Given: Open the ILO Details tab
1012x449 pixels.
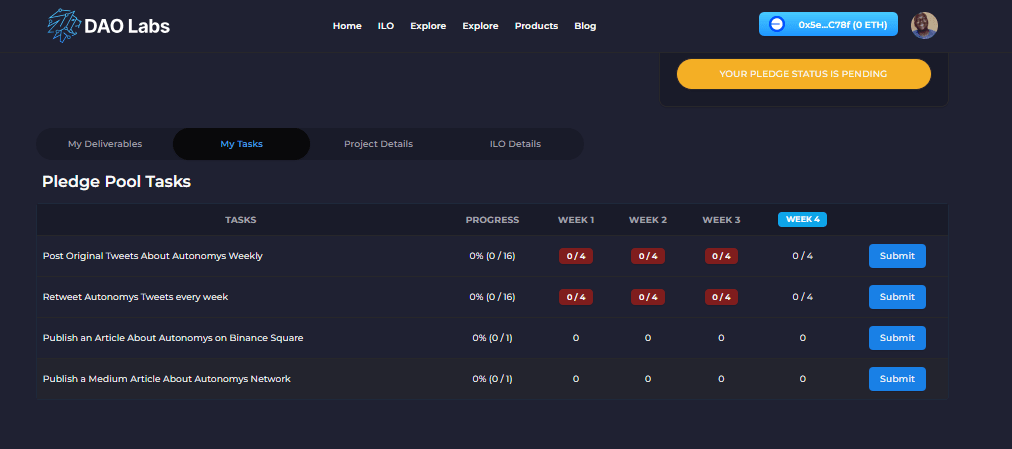Looking at the screenshot, I should (x=515, y=144).
